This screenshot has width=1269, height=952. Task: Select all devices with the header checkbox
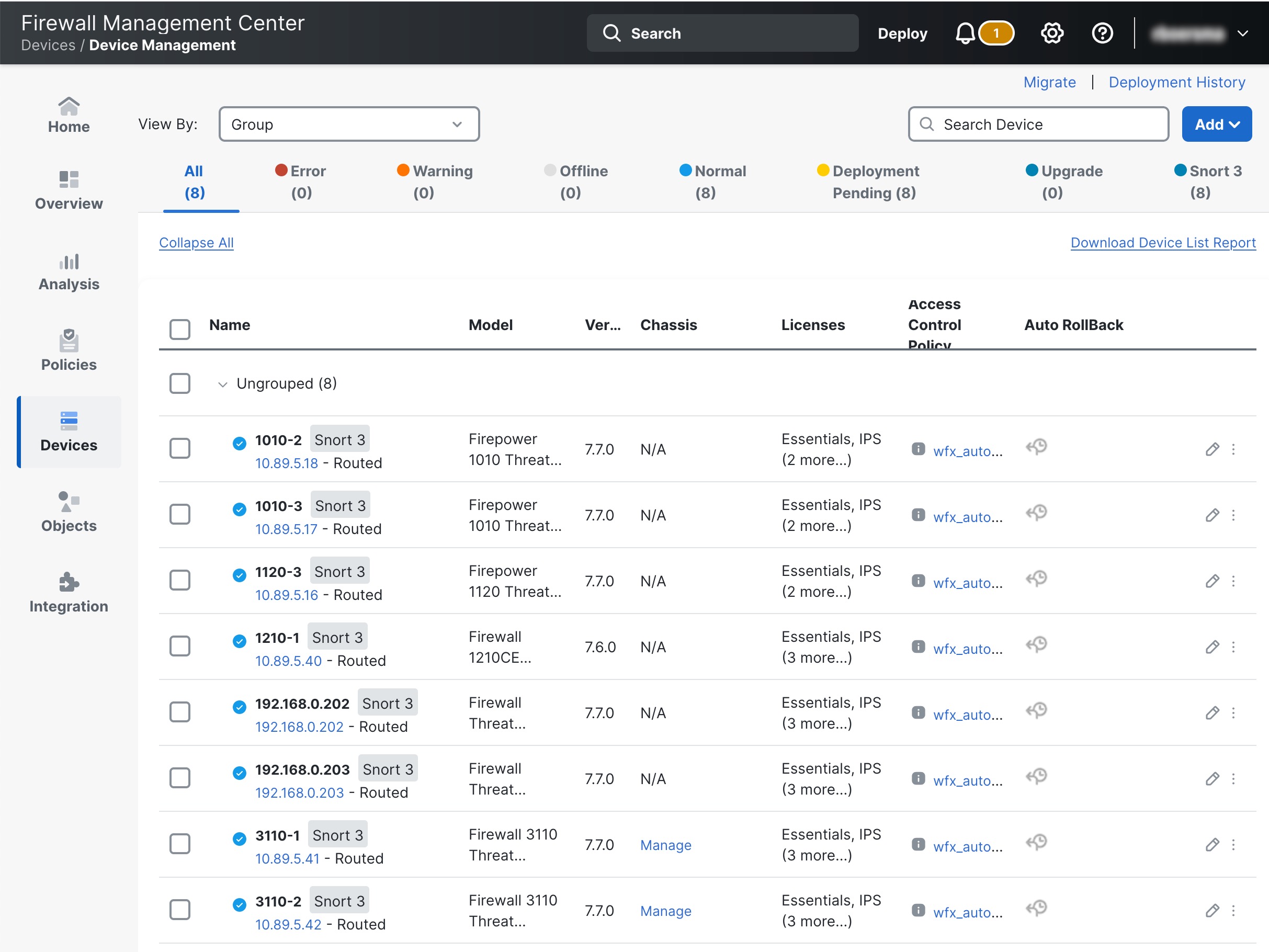179,329
